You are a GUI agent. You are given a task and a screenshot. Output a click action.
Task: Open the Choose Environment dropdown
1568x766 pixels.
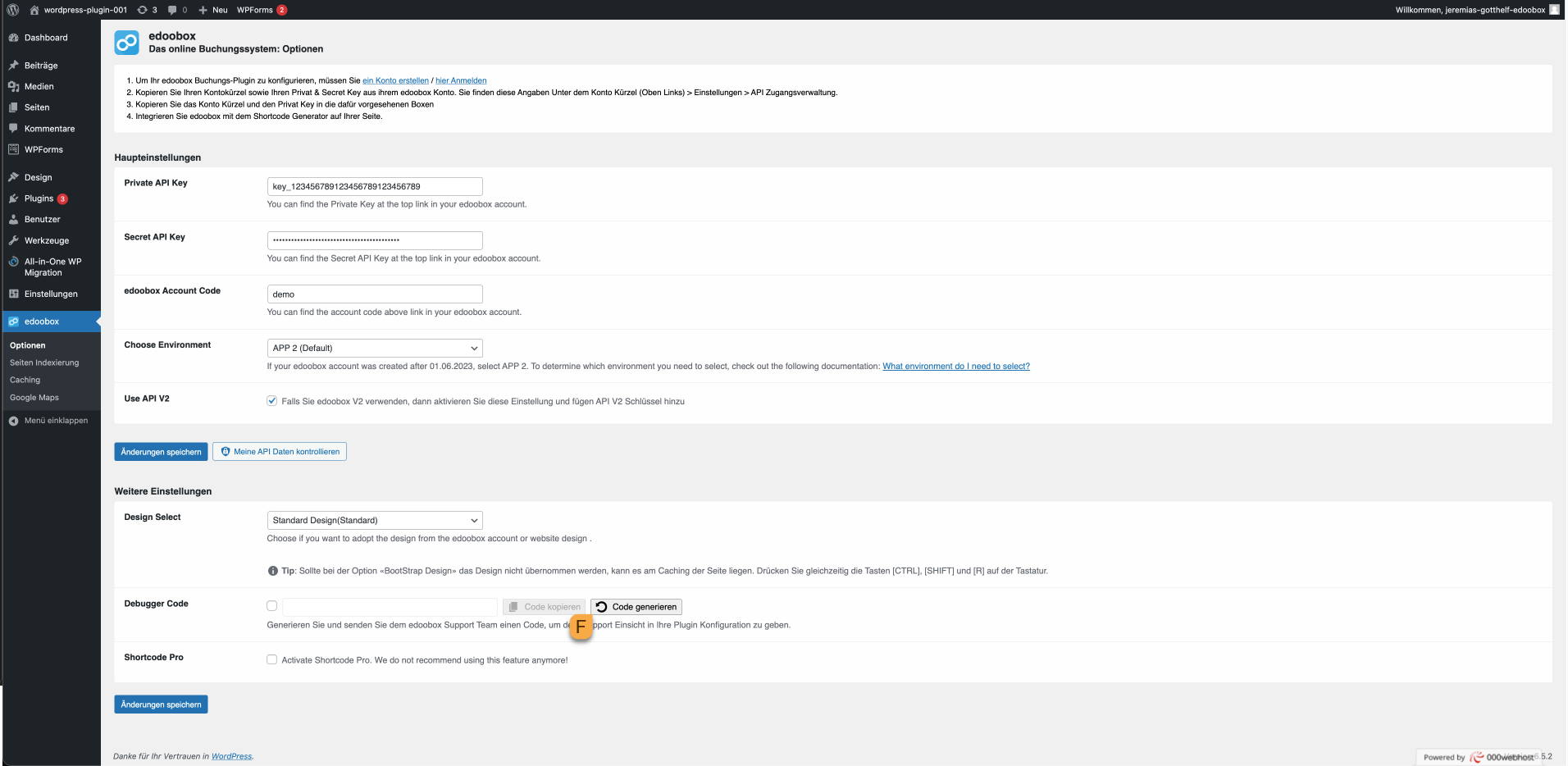(x=374, y=348)
